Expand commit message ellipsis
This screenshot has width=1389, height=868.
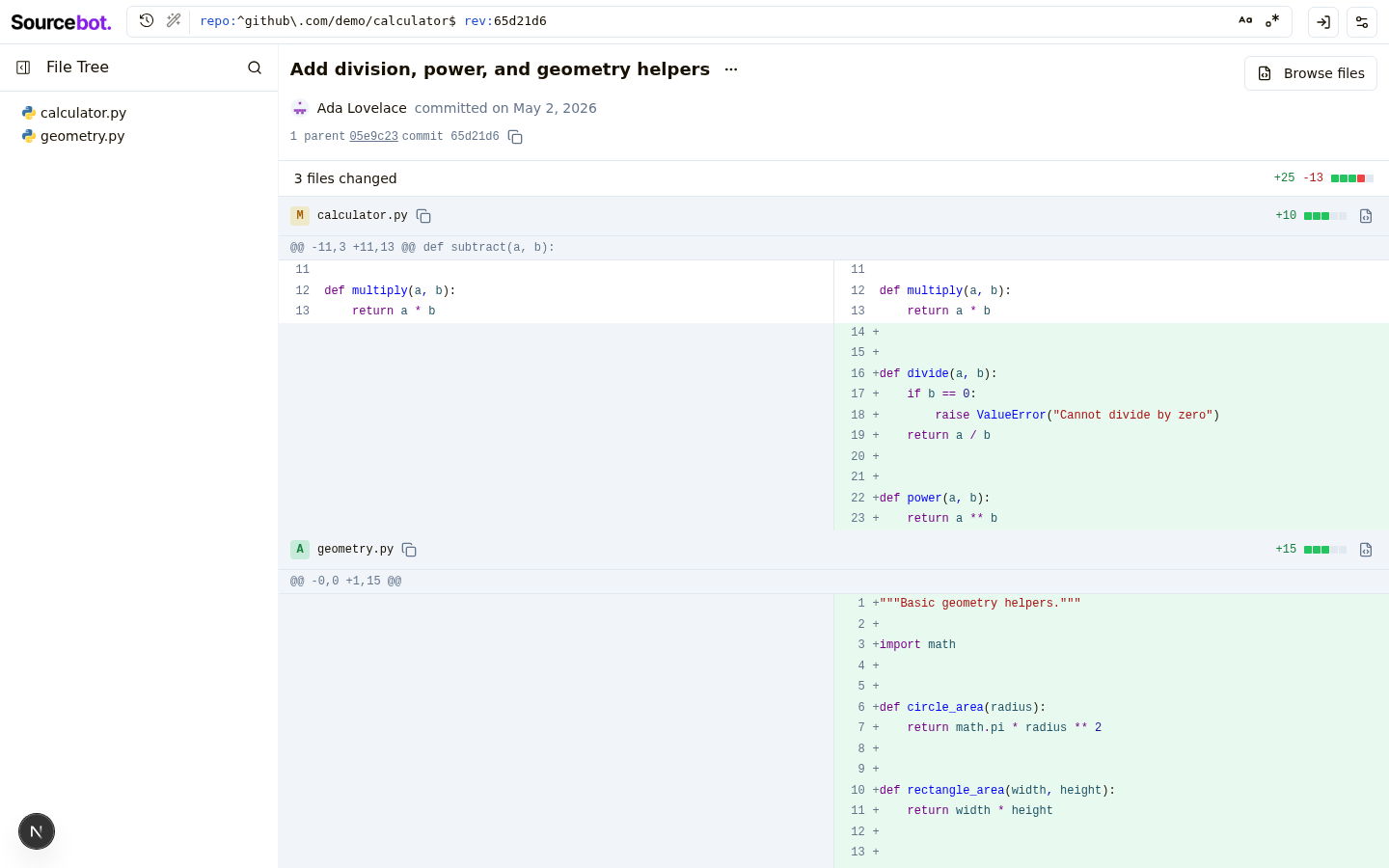point(731,69)
